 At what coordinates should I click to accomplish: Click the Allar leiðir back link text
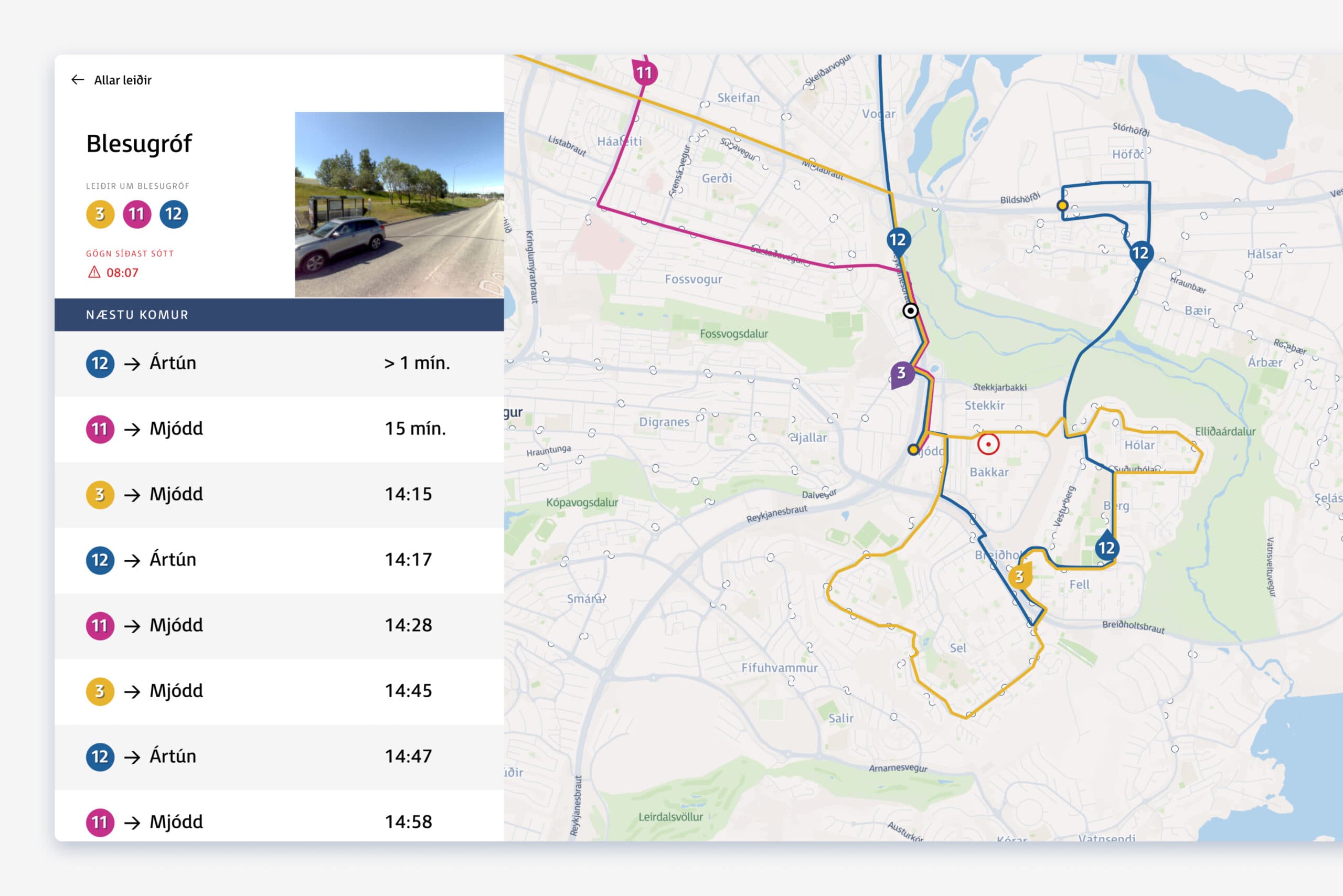[123, 80]
